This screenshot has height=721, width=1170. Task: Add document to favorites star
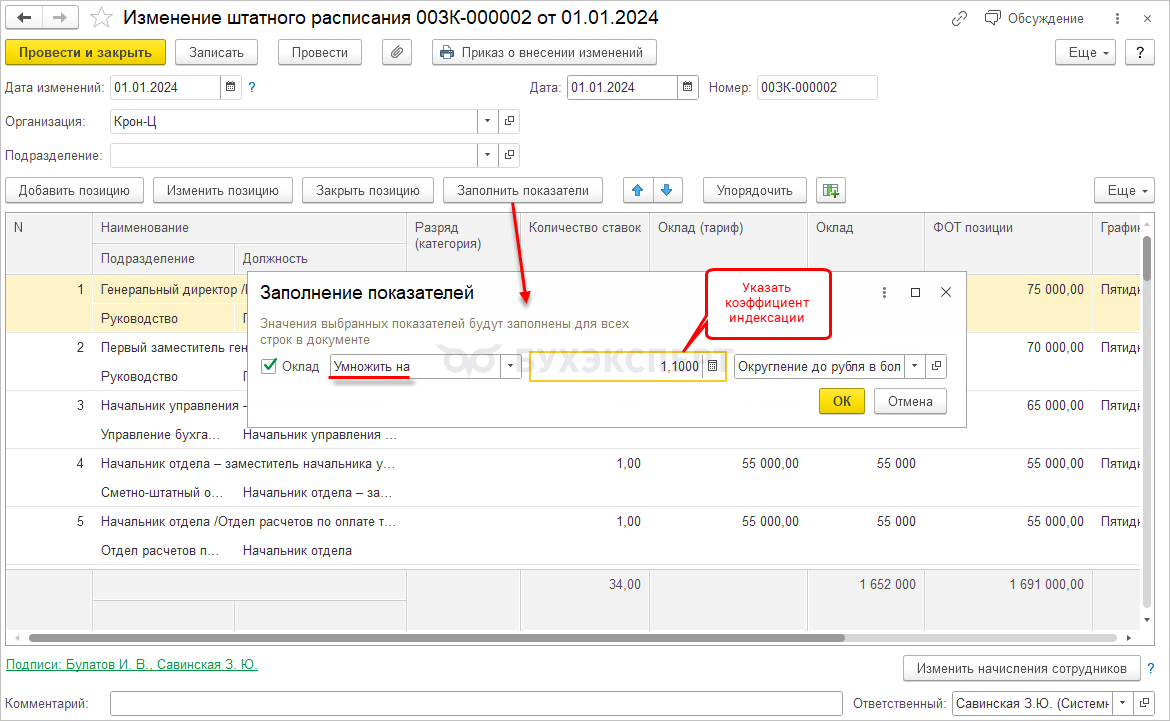[101, 18]
